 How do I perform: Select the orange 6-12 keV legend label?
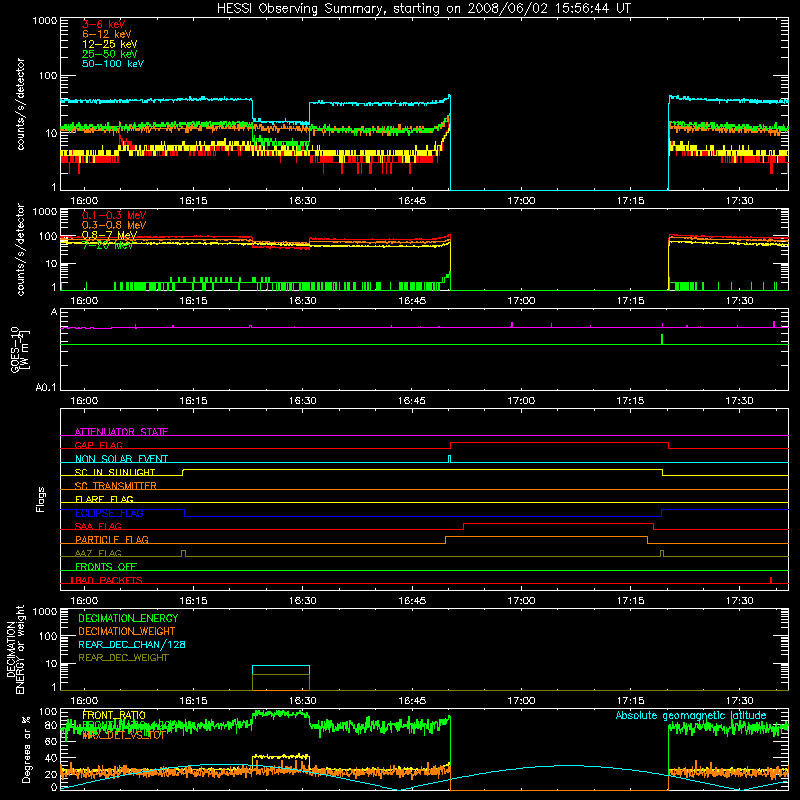(x=107, y=34)
